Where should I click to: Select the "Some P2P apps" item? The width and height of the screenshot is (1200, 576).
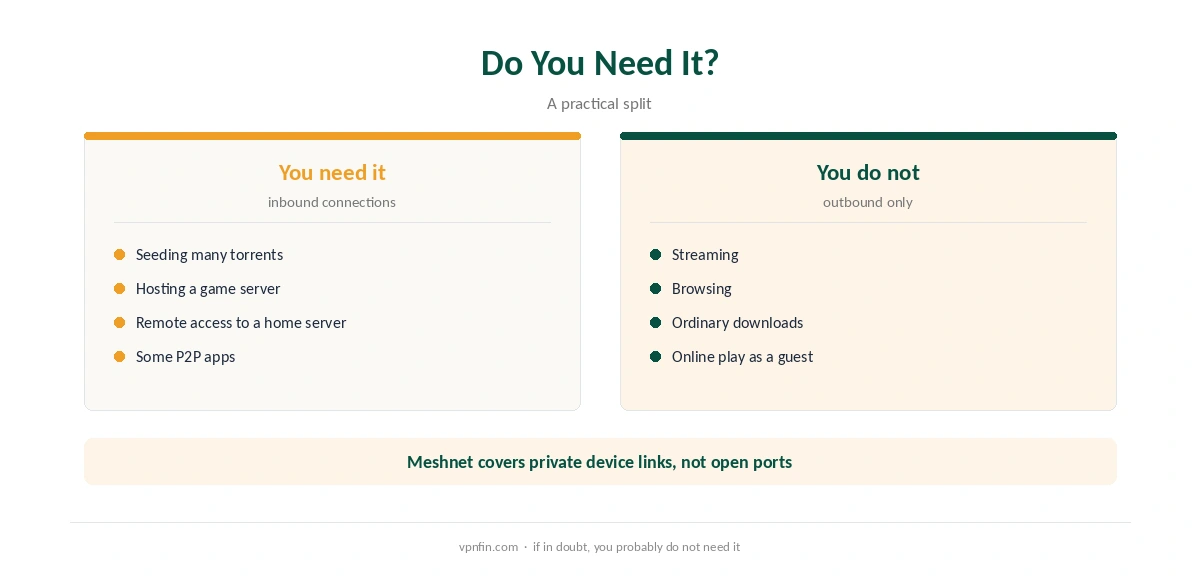(186, 357)
